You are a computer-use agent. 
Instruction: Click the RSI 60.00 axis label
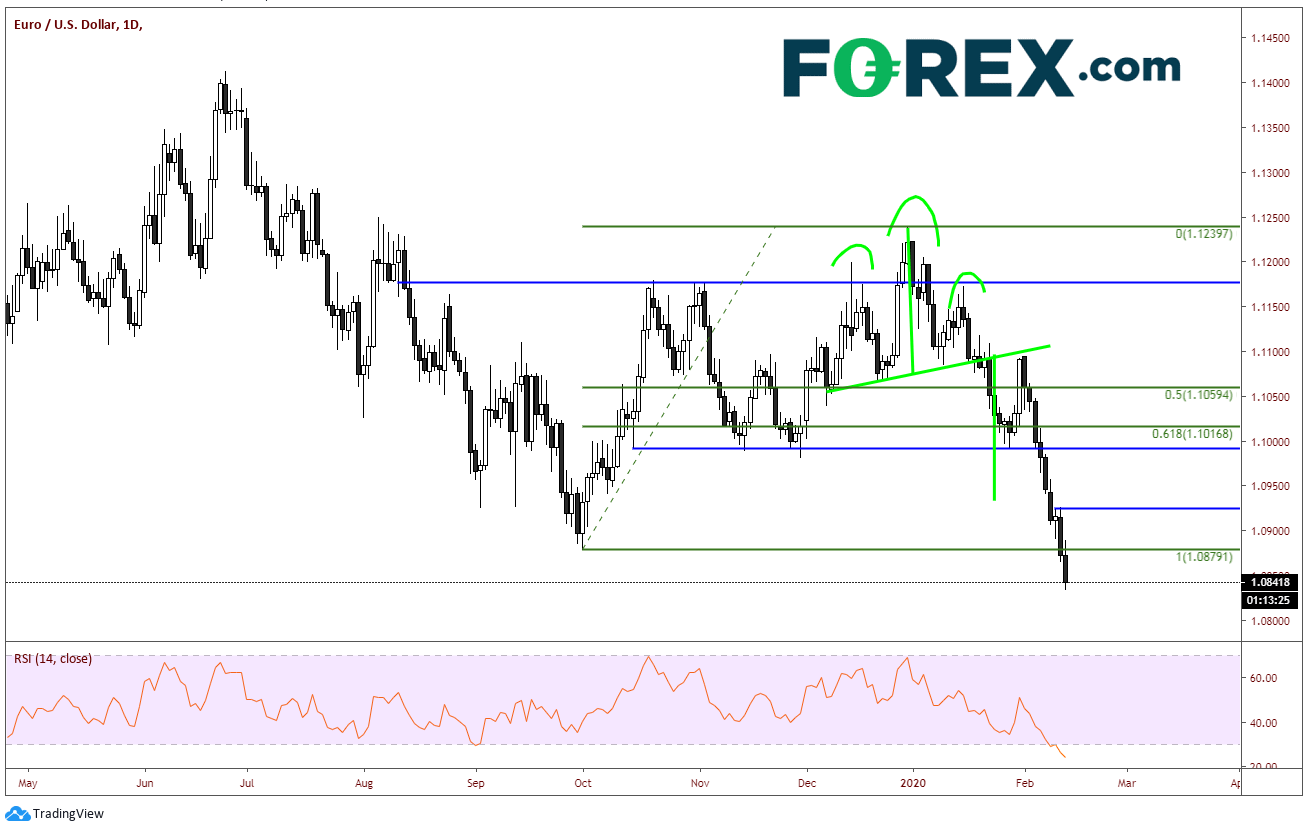pyautogui.click(x=1264, y=678)
